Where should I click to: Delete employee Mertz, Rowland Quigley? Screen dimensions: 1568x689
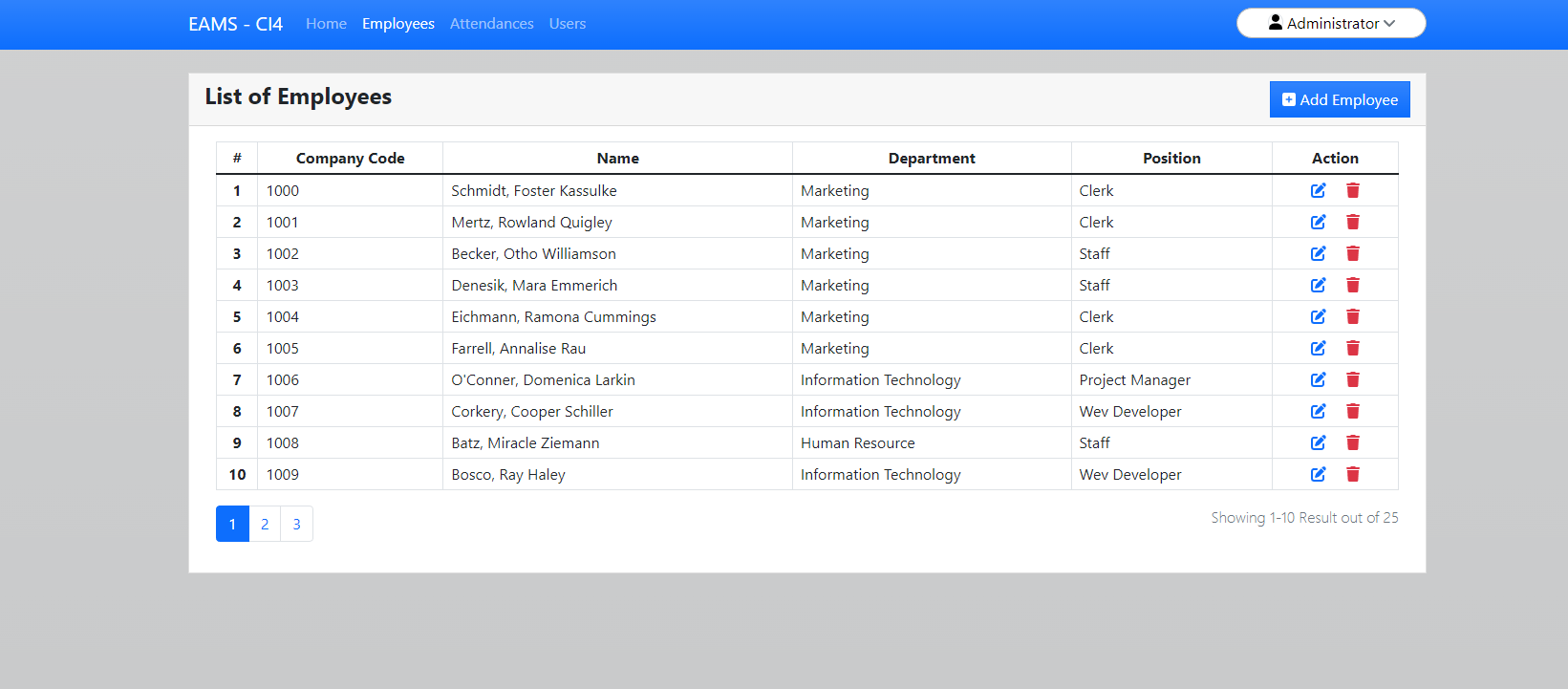(1353, 222)
